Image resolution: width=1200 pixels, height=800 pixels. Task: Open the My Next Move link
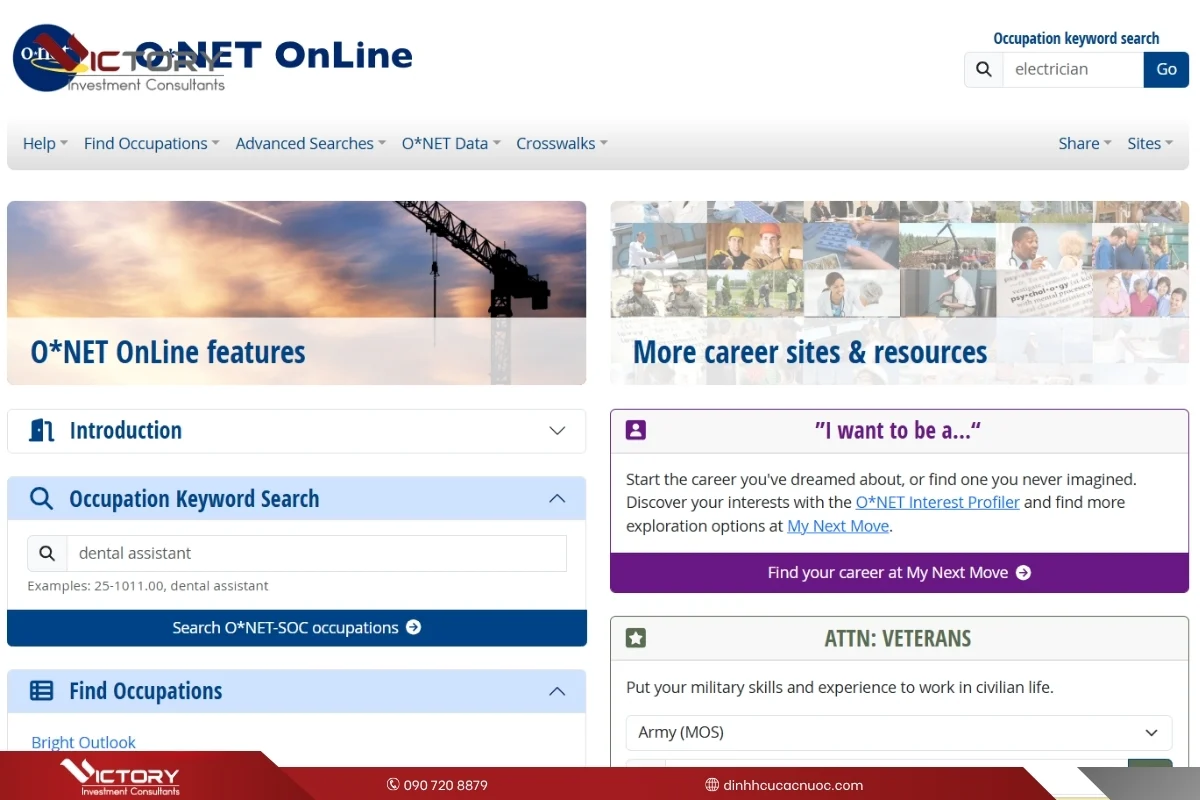(x=838, y=526)
